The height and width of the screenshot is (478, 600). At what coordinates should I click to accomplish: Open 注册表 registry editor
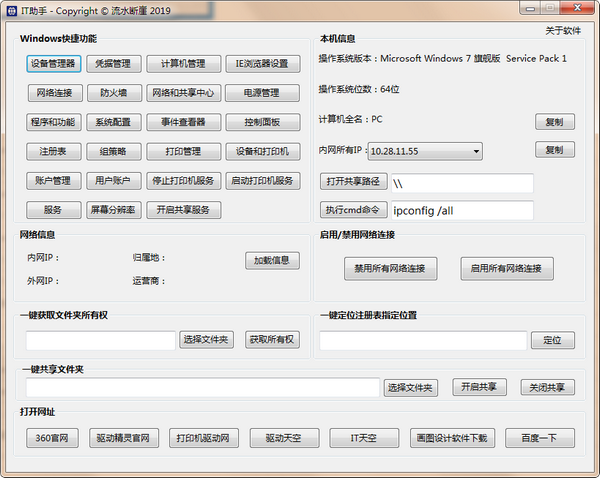click(x=53, y=152)
